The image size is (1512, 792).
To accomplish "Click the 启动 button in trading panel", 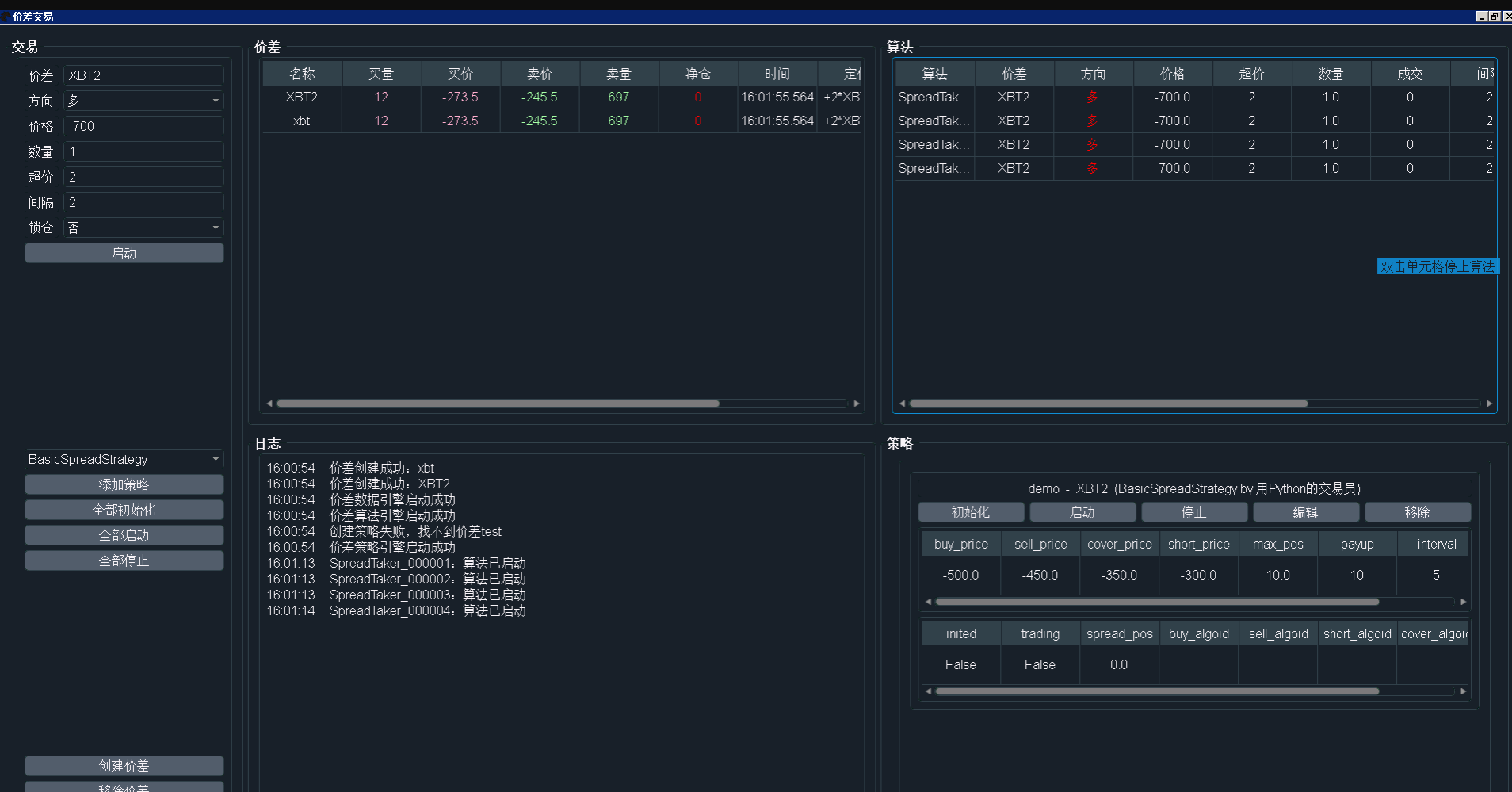I will point(124,253).
